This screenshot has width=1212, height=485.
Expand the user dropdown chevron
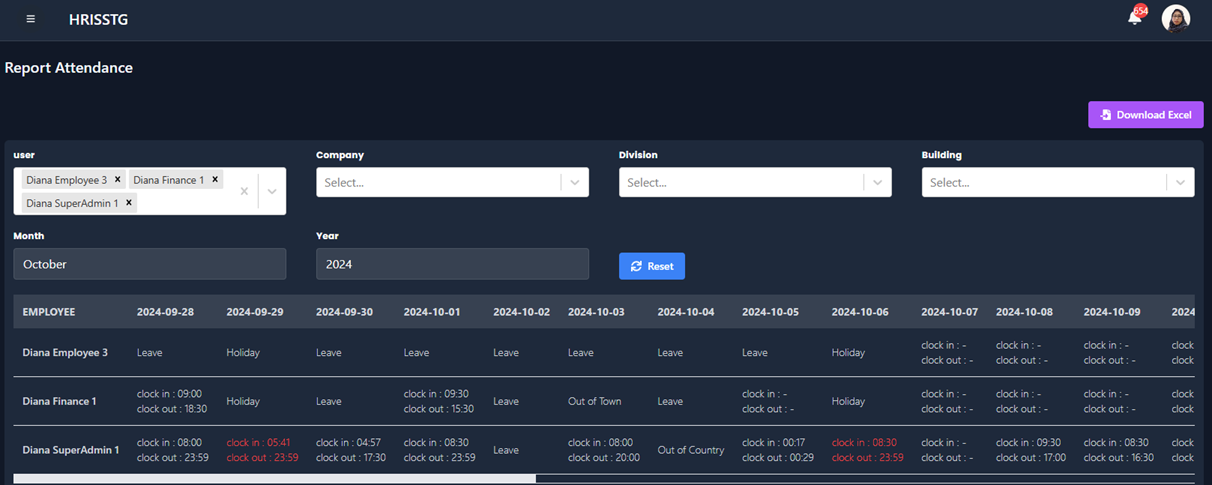coord(272,191)
